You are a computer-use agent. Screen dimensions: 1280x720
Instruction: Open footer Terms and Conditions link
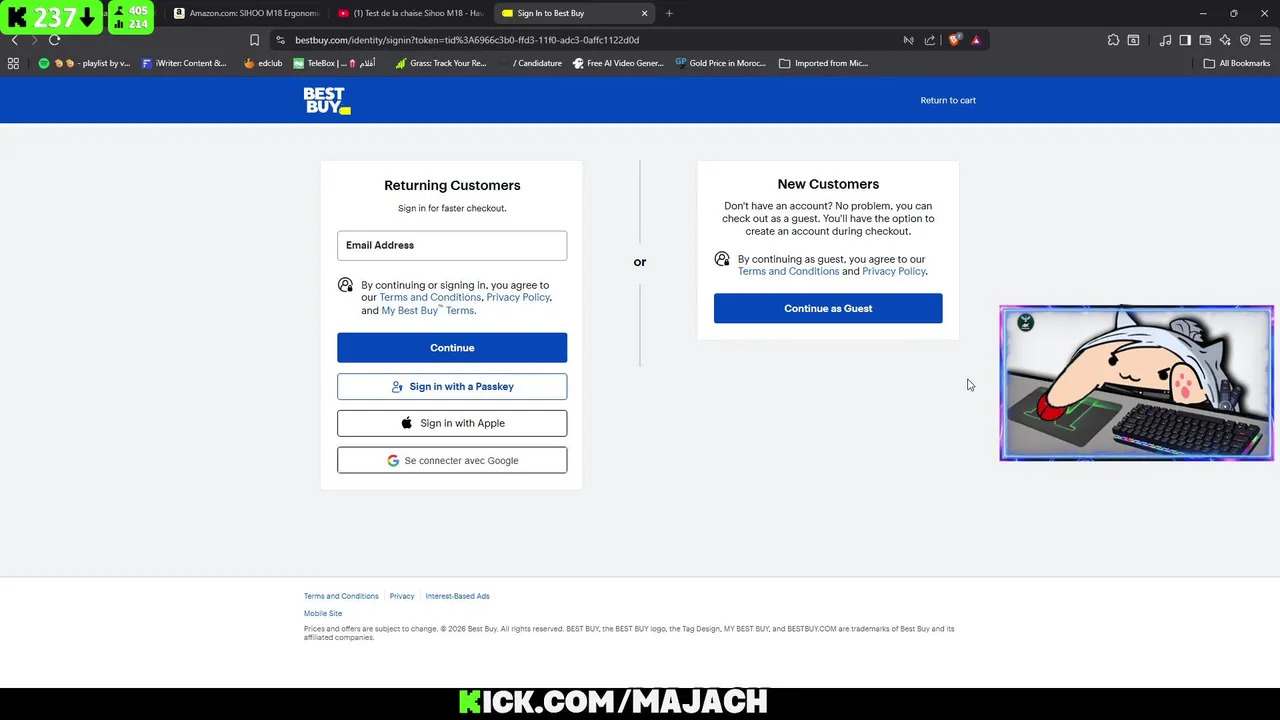[x=341, y=596]
